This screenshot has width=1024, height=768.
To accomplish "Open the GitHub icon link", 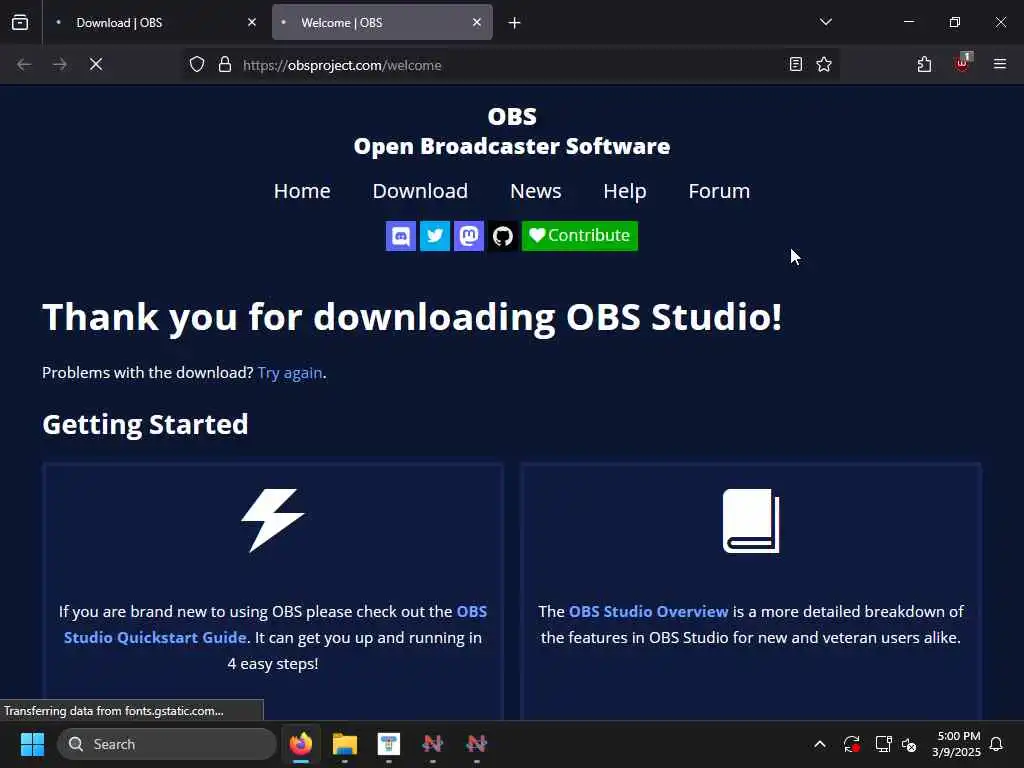I will [x=502, y=236].
